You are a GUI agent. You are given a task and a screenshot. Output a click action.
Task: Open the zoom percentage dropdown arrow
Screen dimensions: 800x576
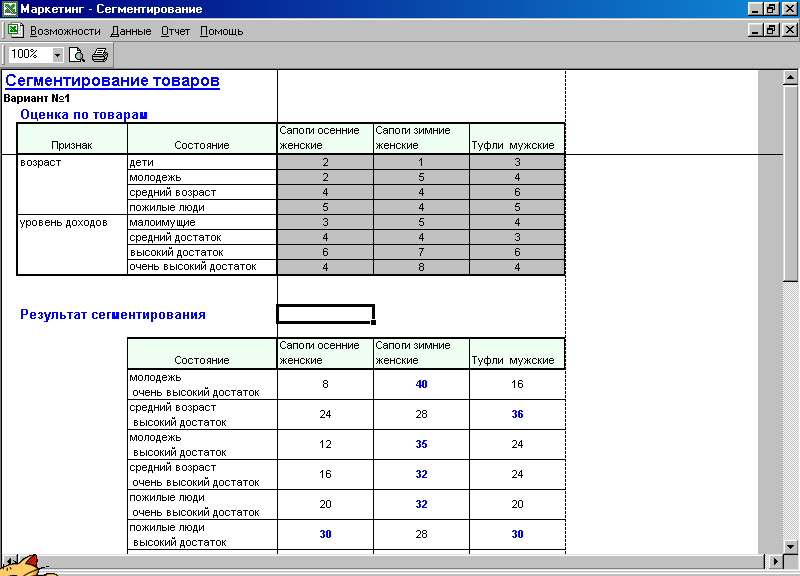pos(57,55)
